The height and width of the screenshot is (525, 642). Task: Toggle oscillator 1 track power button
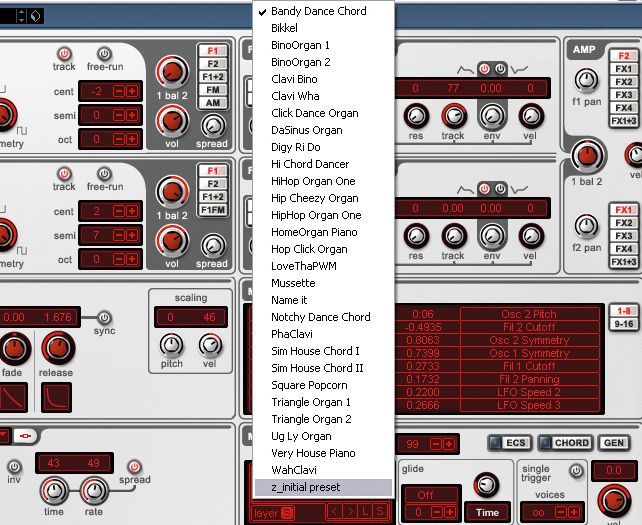[64, 54]
